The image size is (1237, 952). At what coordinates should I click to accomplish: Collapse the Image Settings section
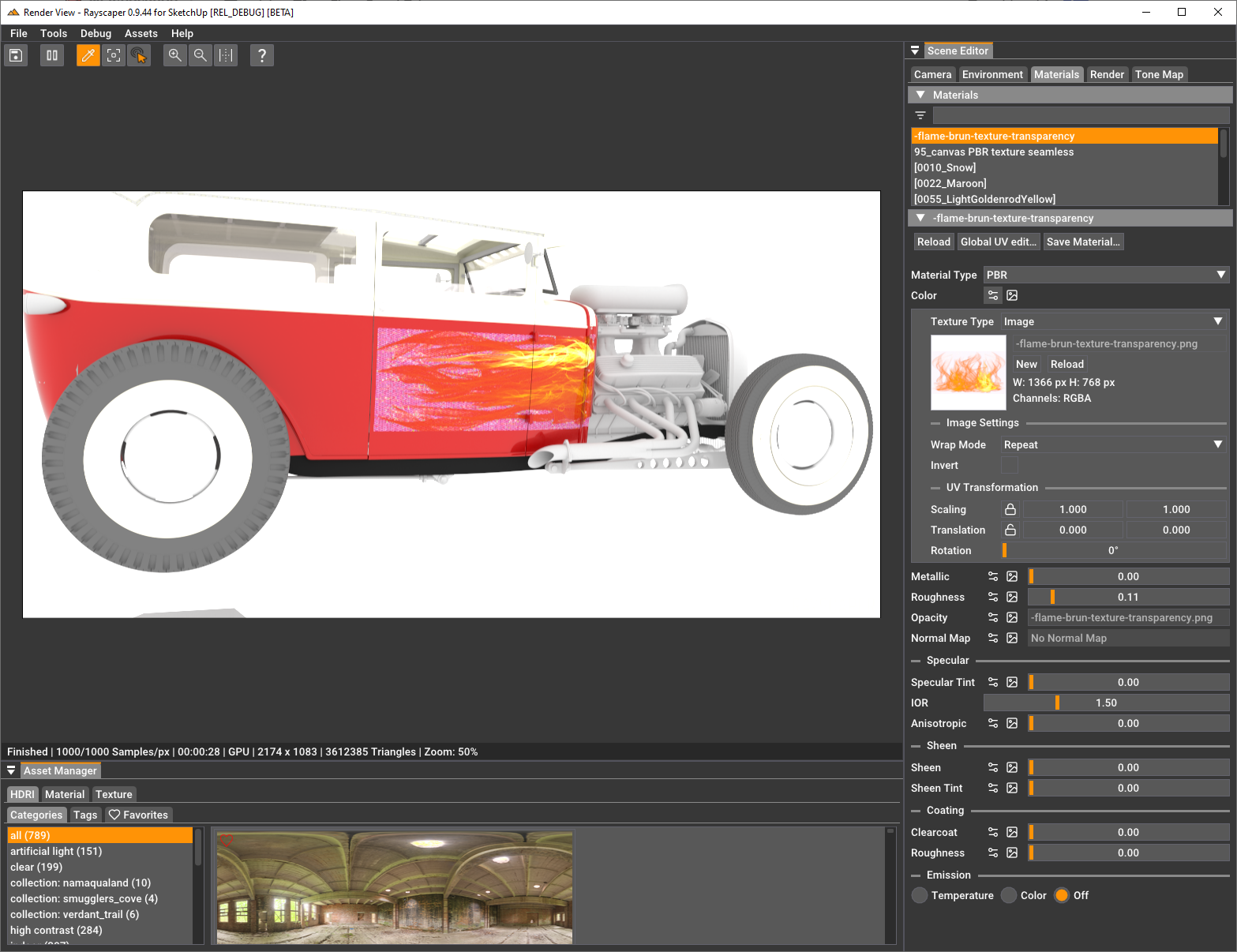coord(935,423)
